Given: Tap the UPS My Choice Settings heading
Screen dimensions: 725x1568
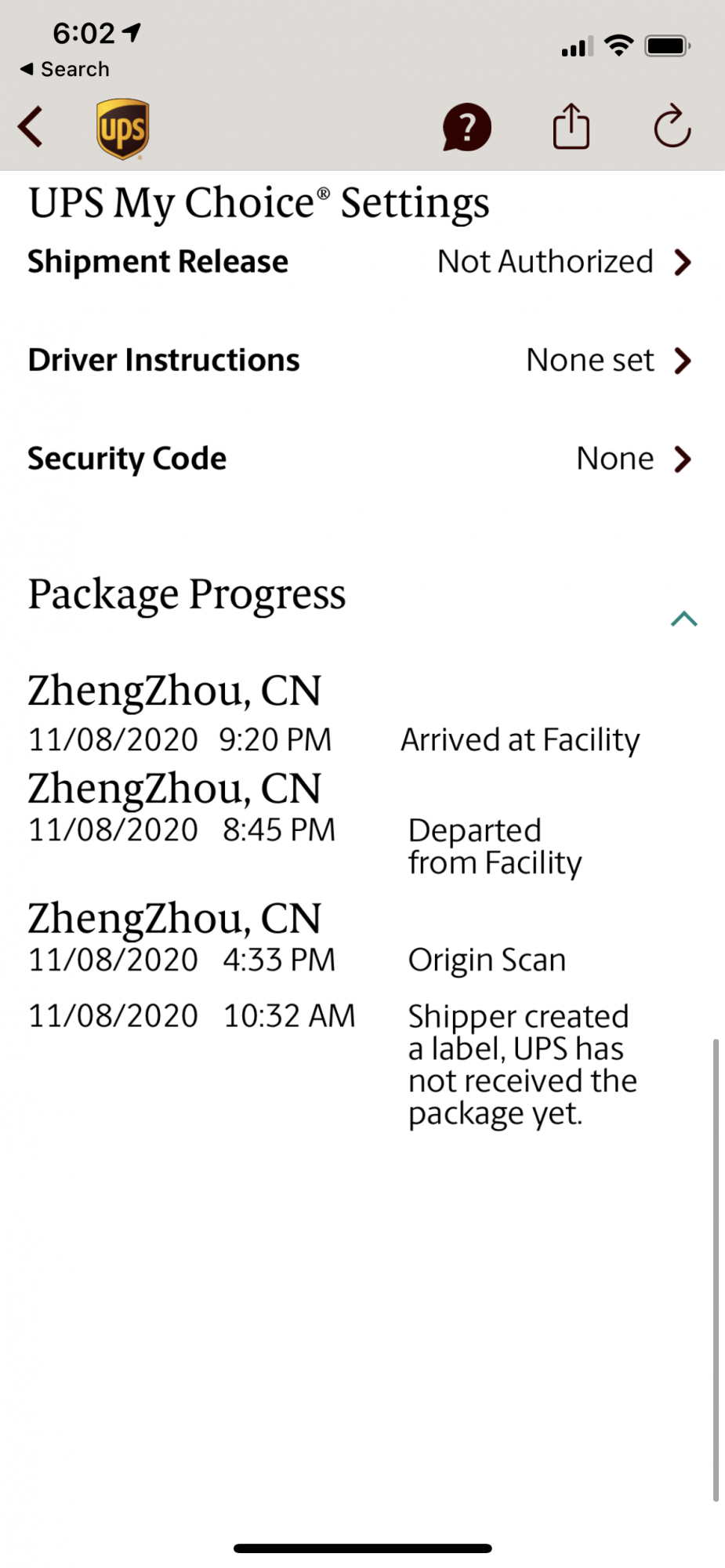Looking at the screenshot, I should [x=259, y=203].
